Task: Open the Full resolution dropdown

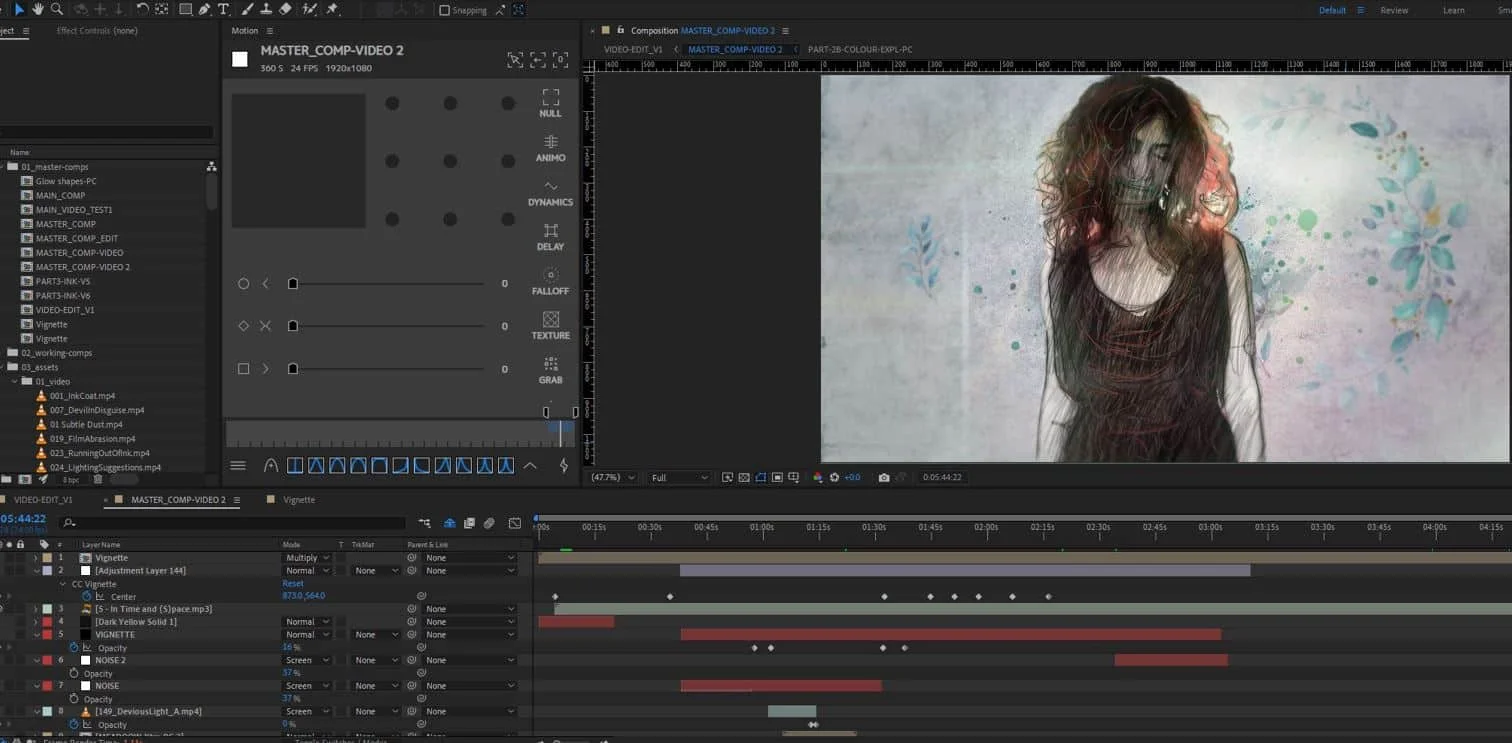Action: click(x=680, y=478)
